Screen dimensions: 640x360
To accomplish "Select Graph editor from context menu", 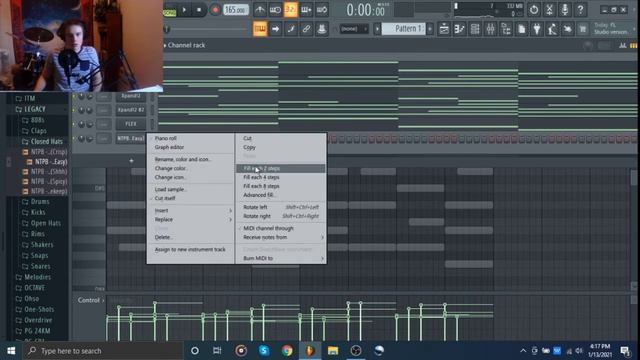I will pos(169,147).
